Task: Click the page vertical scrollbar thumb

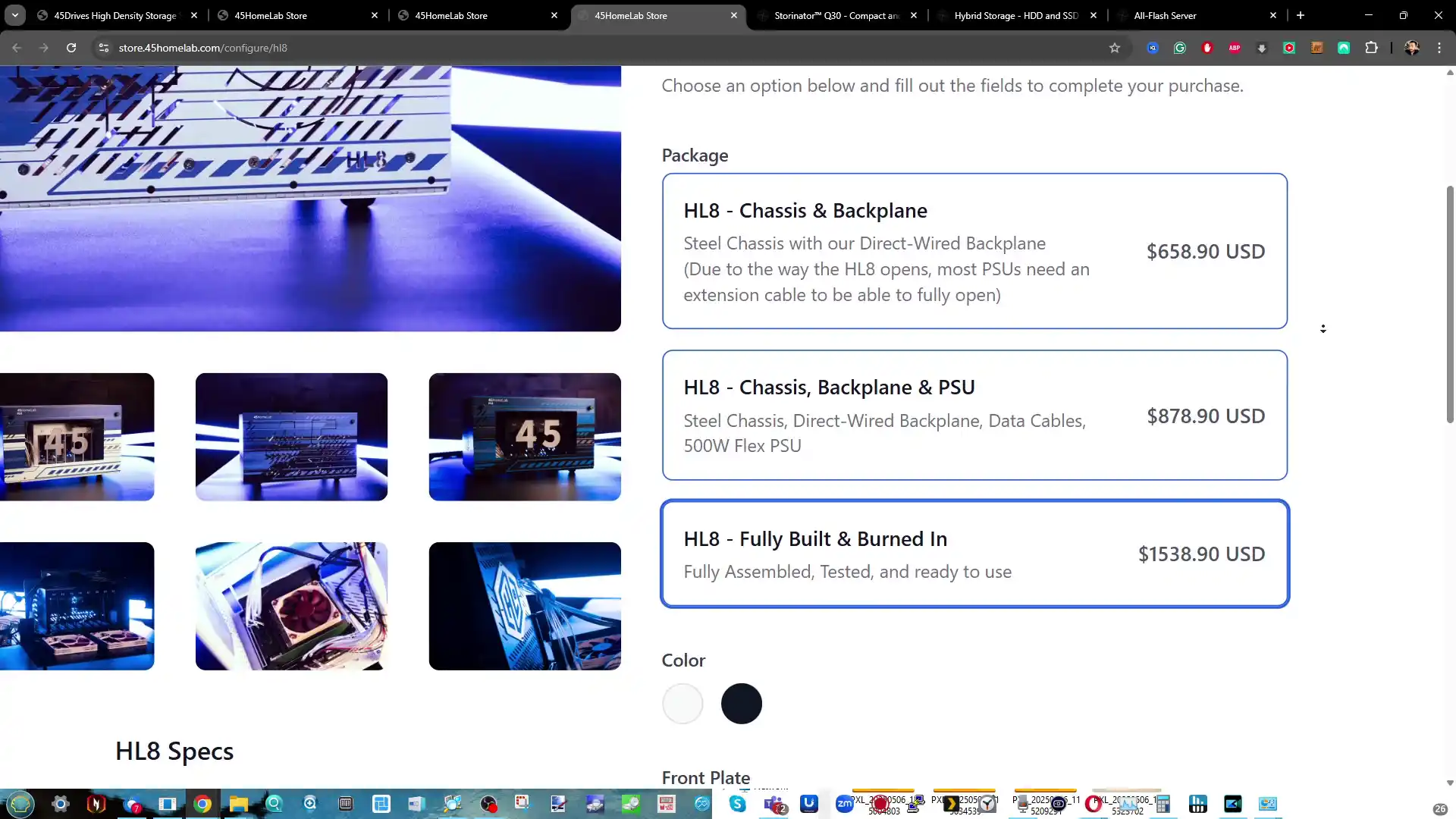Action: (1450, 303)
